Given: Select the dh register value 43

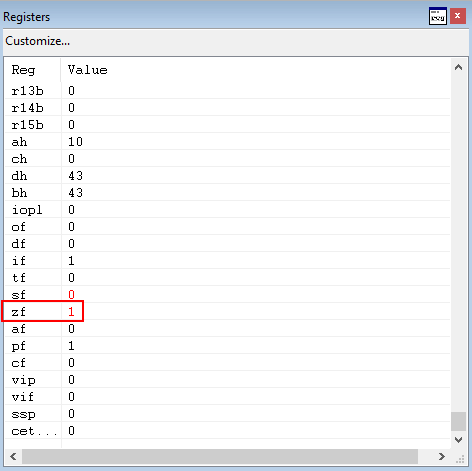Looking at the screenshot, I should pyautogui.click(x=75, y=176).
